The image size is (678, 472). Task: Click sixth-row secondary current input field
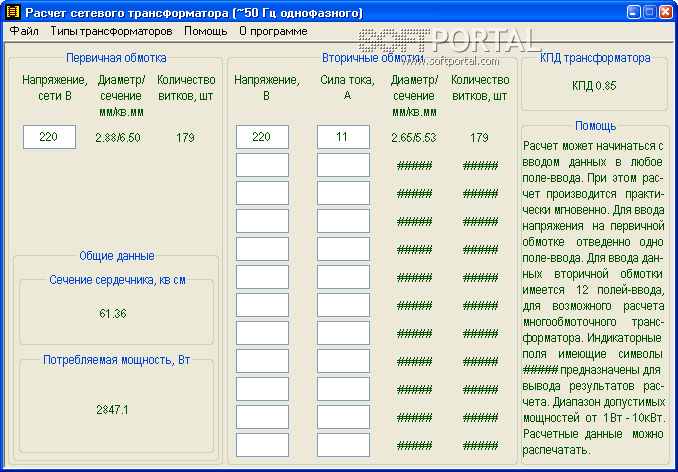tap(343, 277)
